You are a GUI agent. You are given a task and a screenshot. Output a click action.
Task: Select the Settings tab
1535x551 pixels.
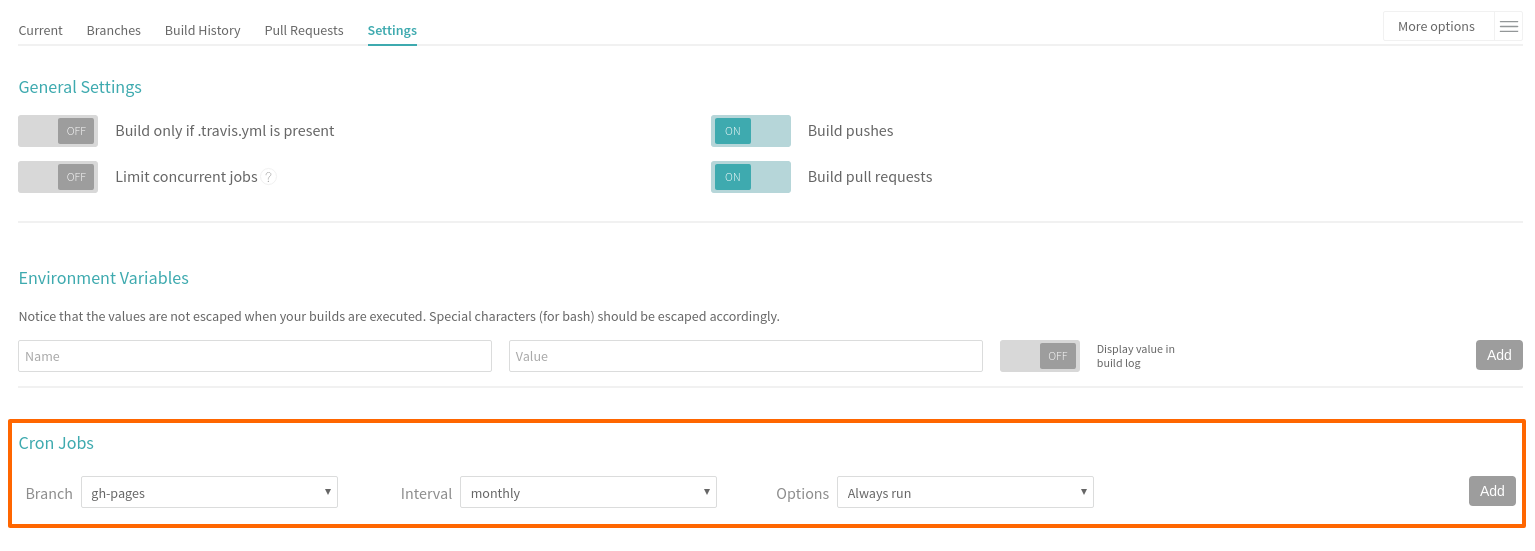click(392, 30)
